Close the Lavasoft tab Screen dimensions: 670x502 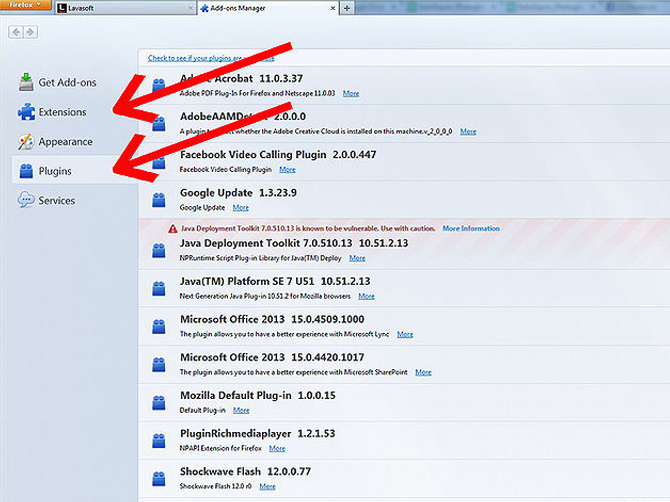click(191, 8)
